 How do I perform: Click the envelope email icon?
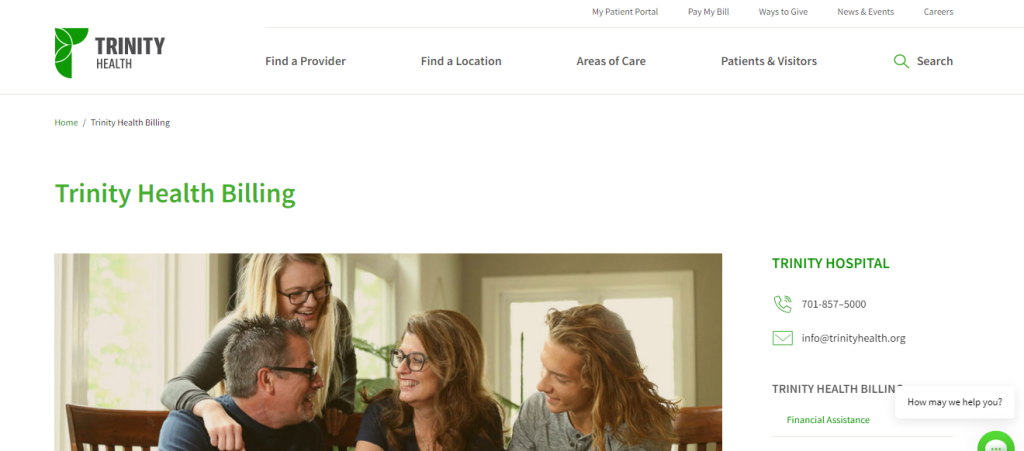782,338
